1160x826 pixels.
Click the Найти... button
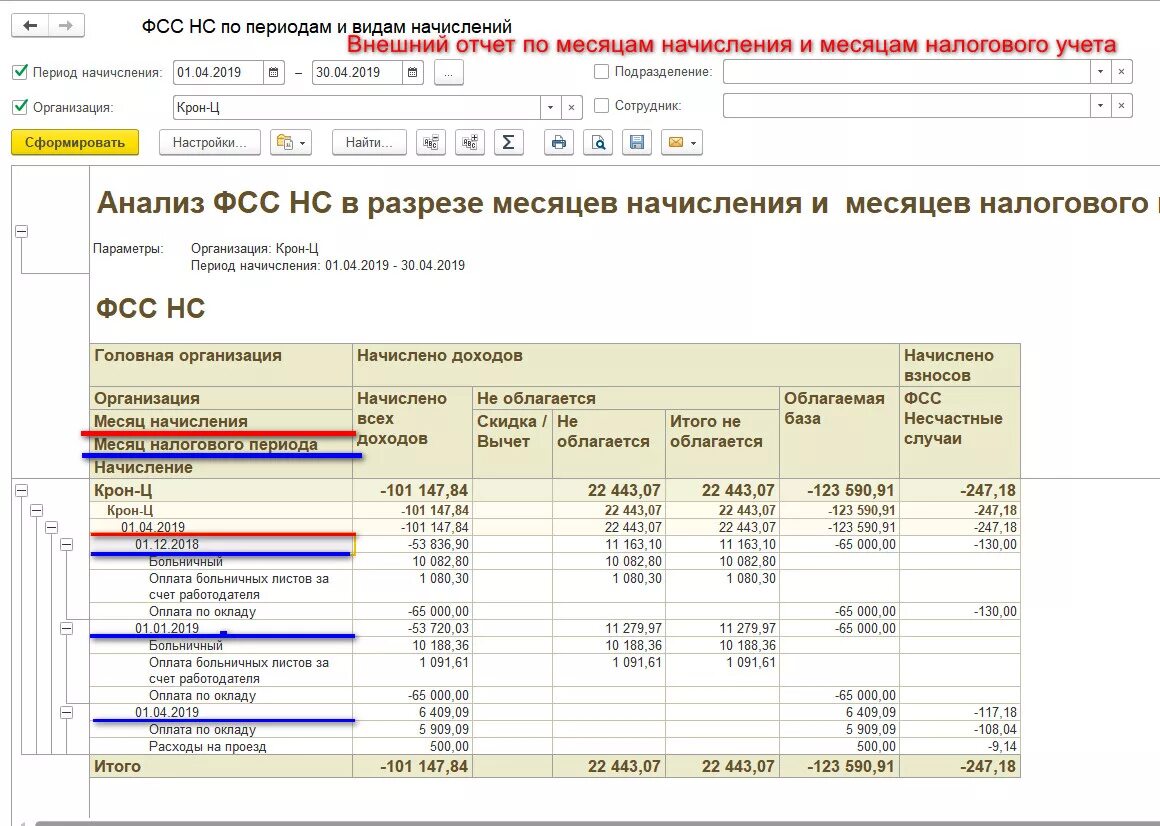tap(369, 143)
